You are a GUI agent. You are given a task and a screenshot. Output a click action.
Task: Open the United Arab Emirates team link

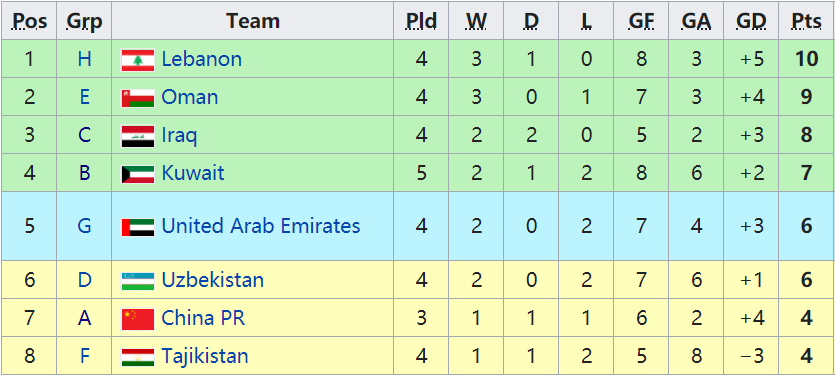tap(261, 226)
